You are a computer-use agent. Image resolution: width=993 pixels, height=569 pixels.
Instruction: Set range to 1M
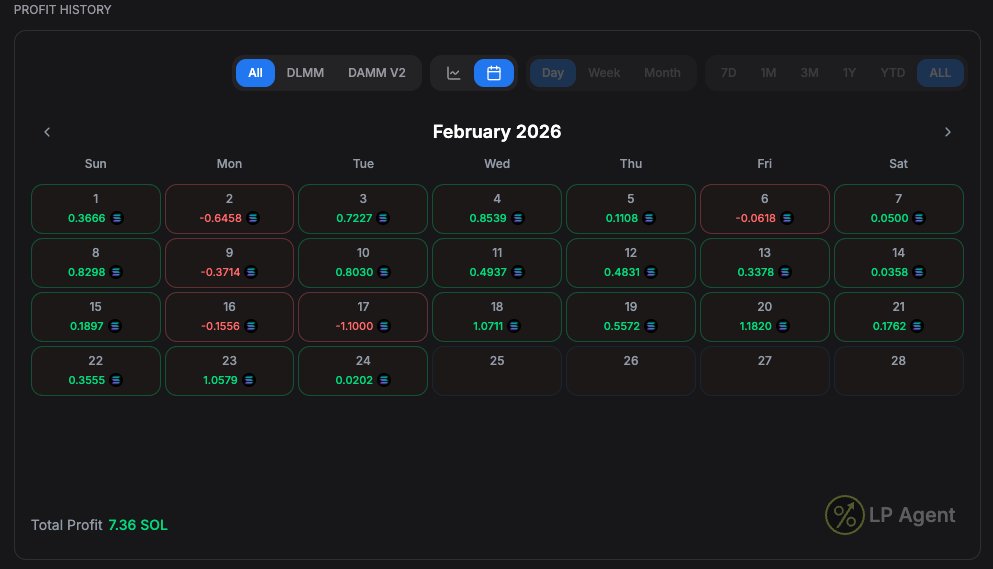(x=768, y=73)
